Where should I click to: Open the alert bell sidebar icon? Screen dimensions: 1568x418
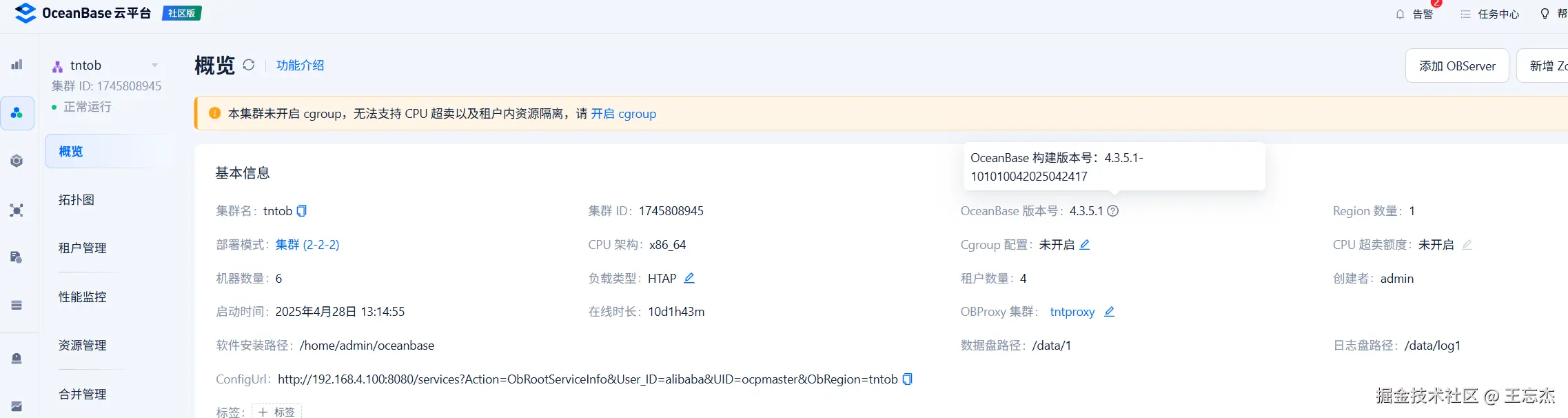coord(17,358)
